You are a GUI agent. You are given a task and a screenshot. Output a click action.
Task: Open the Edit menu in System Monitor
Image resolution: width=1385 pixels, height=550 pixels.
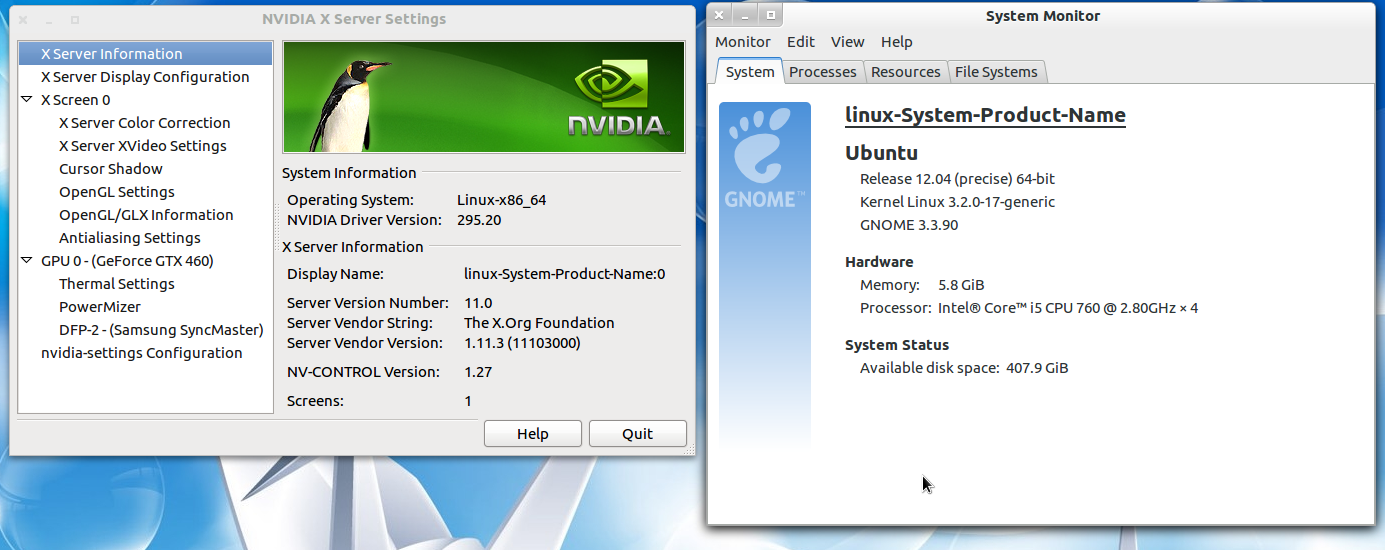[x=801, y=42]
